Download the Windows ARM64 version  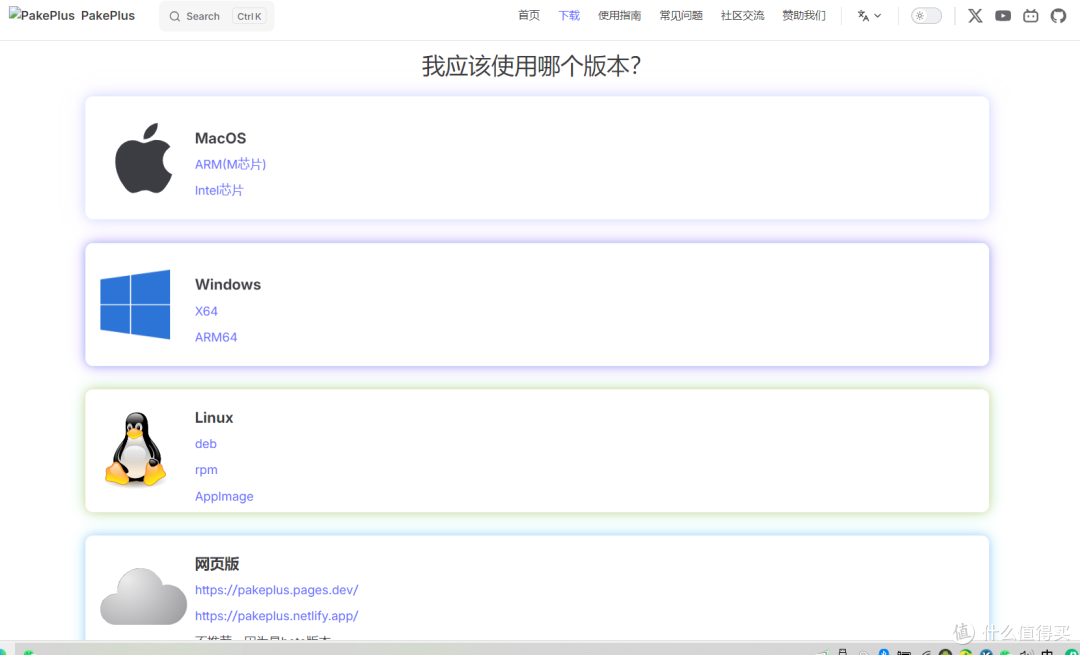pos(216,337)
